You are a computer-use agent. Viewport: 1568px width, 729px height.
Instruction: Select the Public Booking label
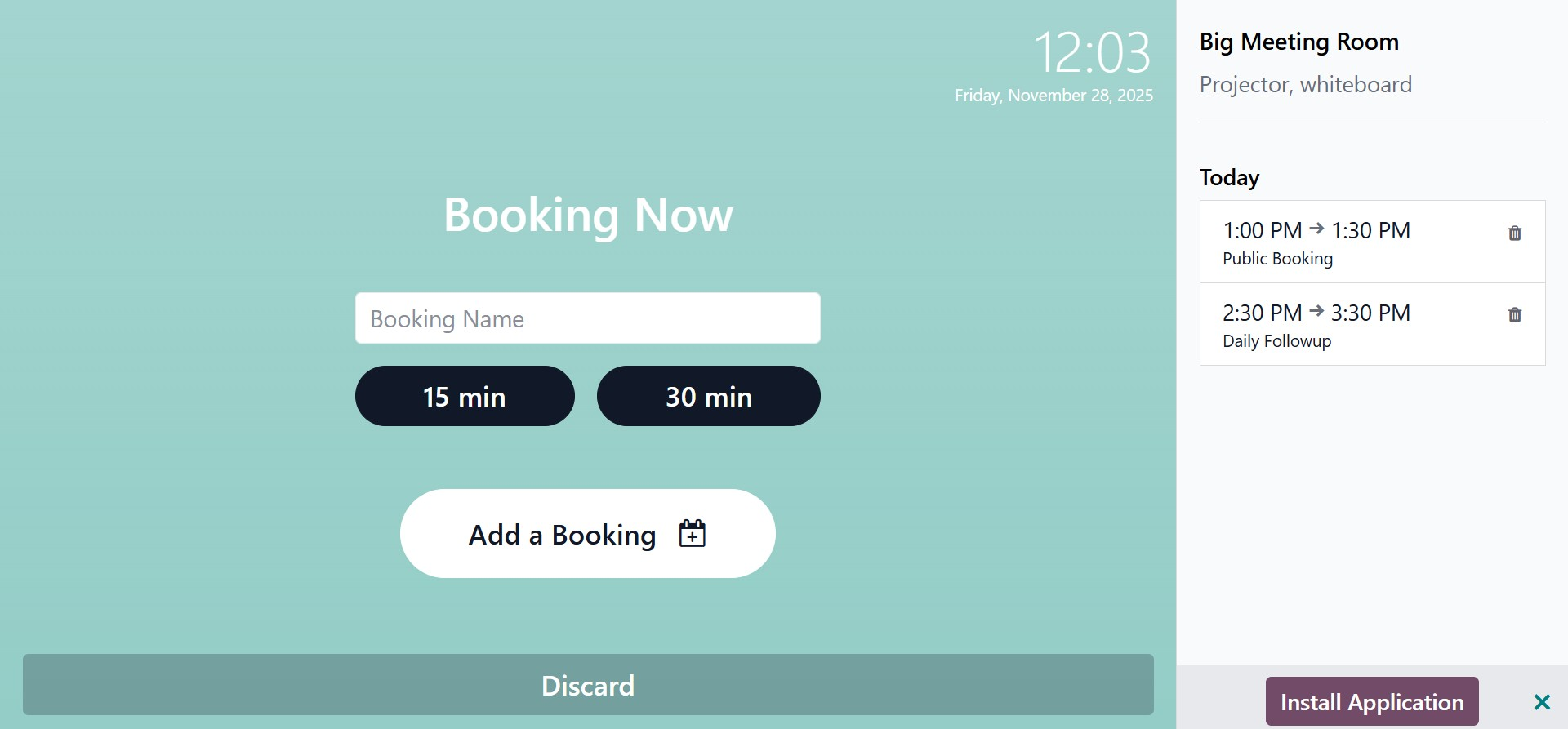click(1277, 259)
